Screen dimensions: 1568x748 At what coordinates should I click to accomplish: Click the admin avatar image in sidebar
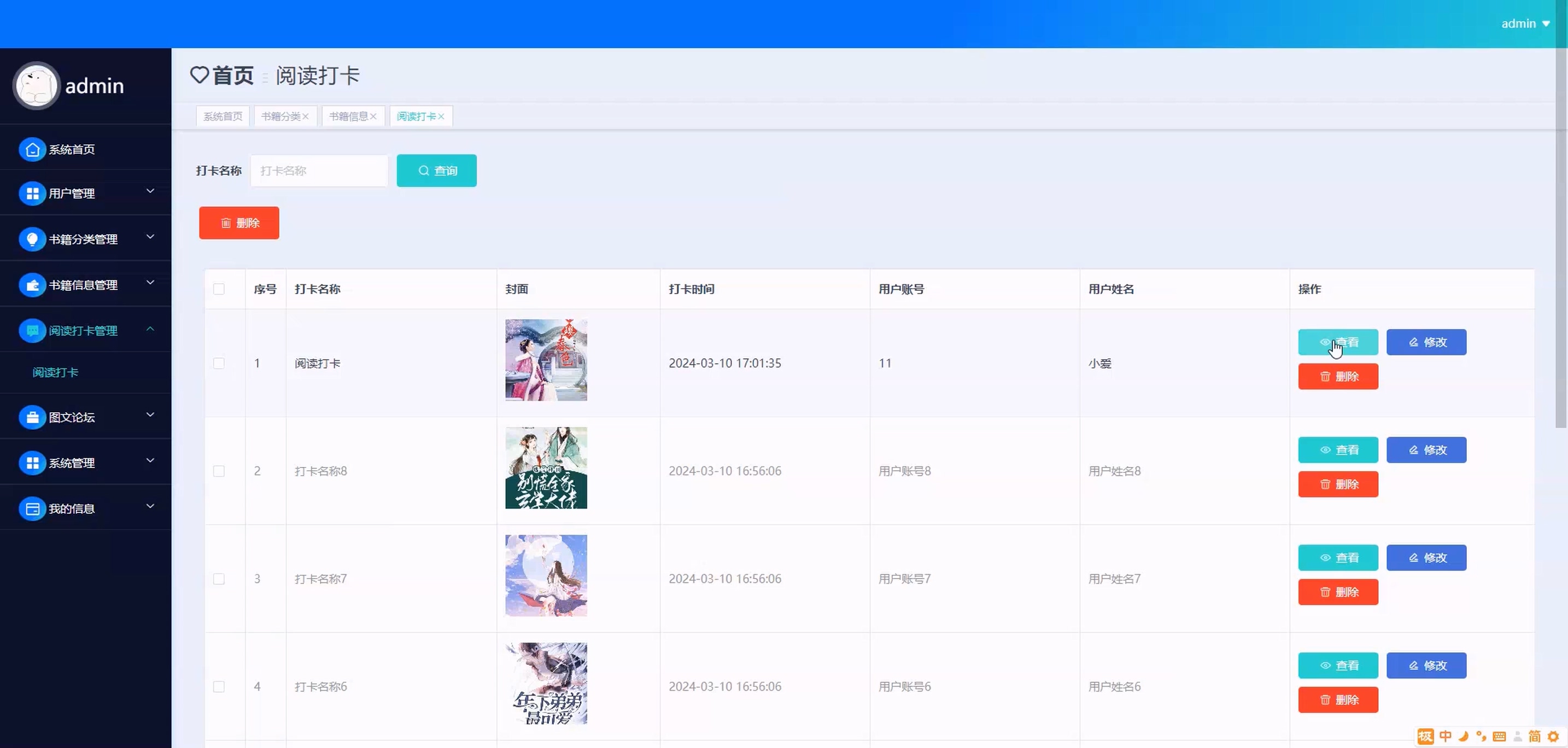(x=37, y=86)
